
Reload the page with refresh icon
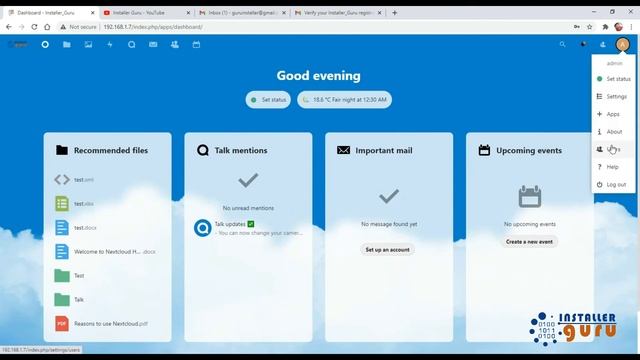[34, 27]
